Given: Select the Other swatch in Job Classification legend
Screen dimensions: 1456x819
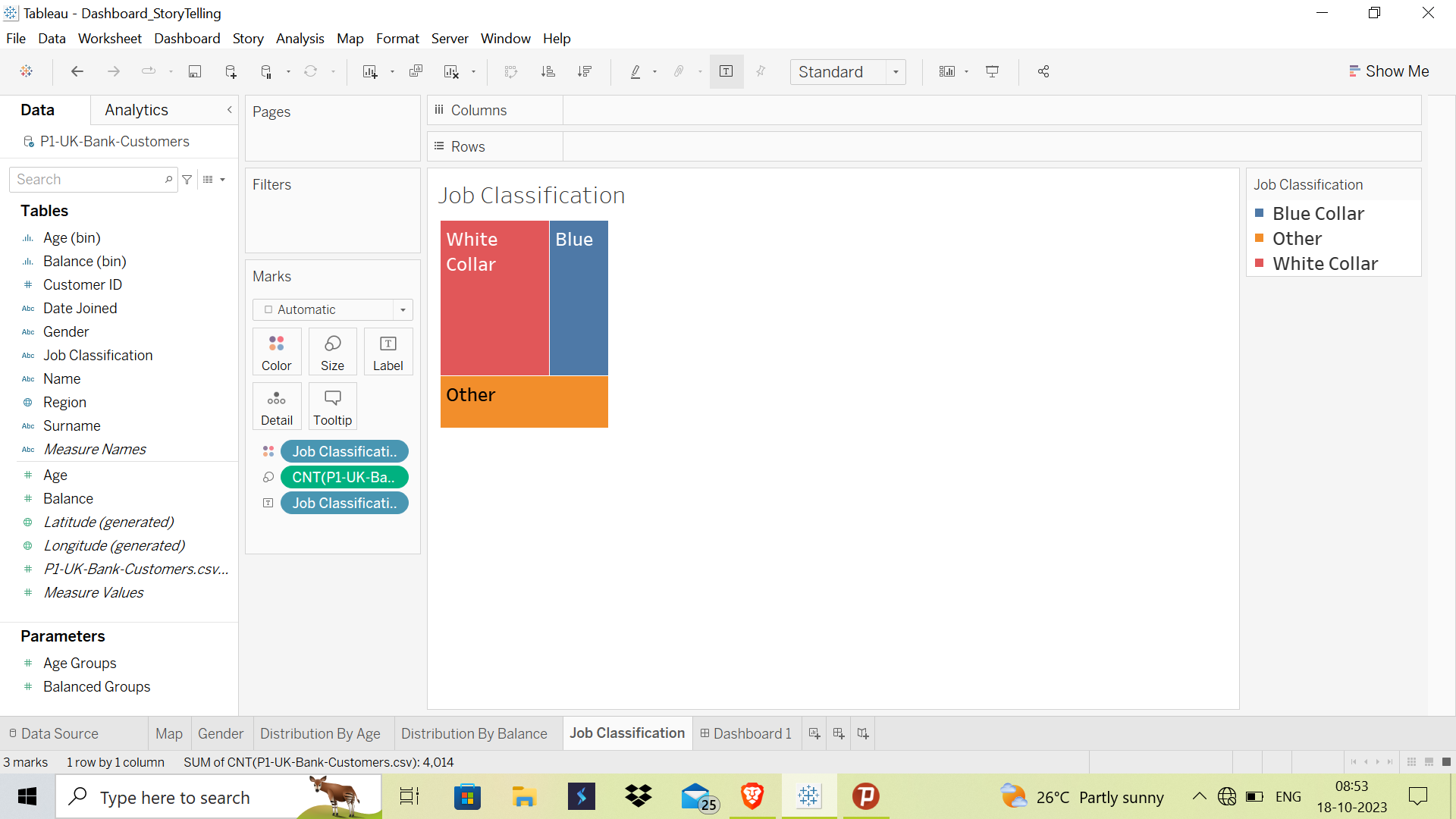Looking at the screenshot, I should (1259, 238).
